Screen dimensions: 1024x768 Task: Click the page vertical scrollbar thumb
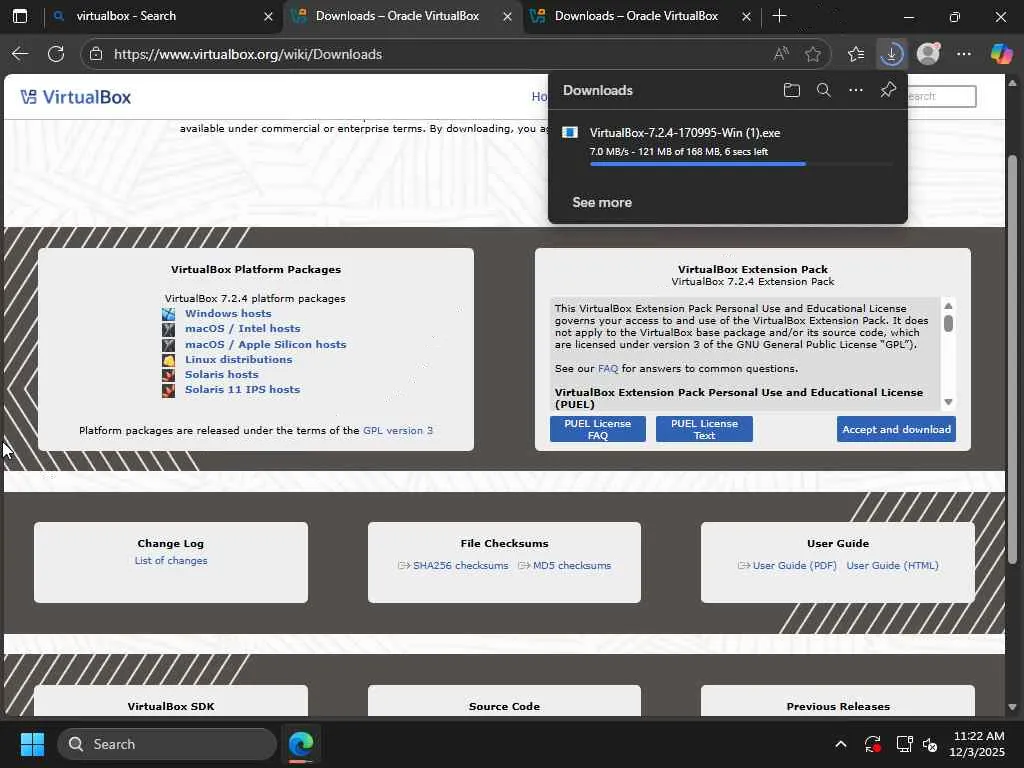[1012, 359]
